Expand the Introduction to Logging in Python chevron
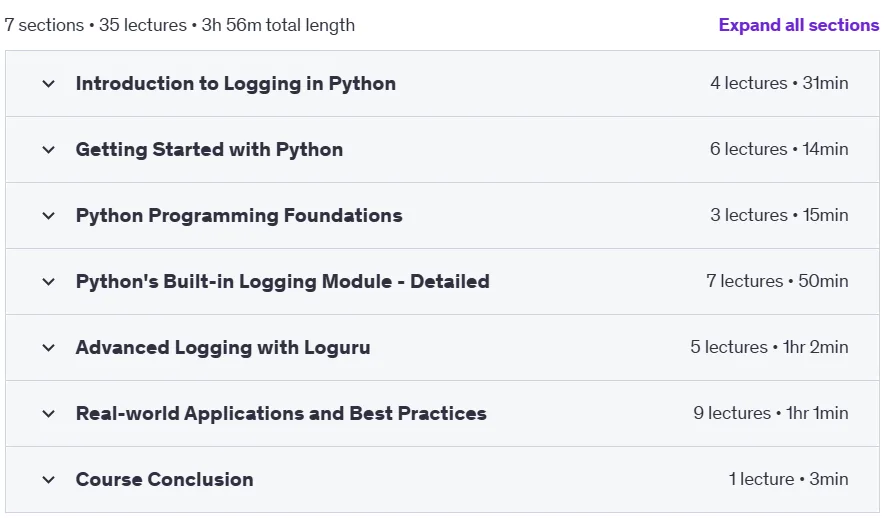The height and width of the screenshot is (518, 884). (48, 84)
